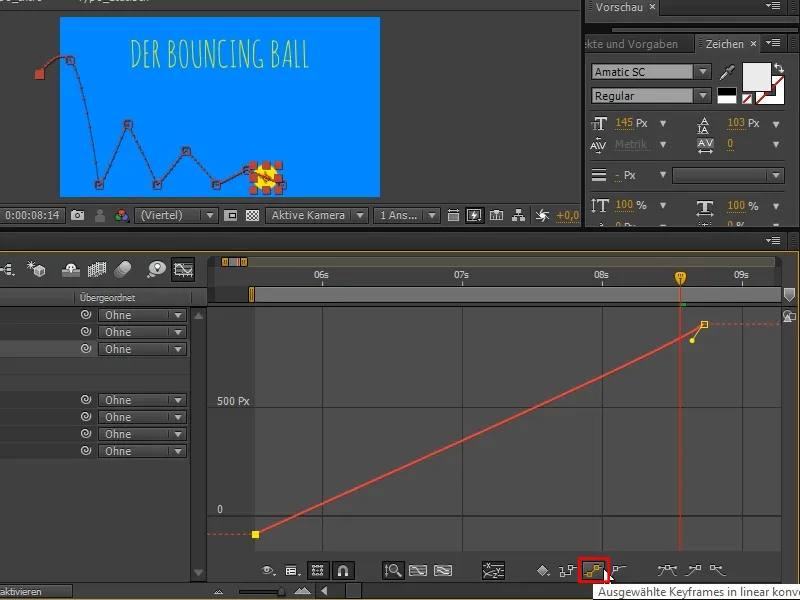Open the timeline button in viewer toolbar
This screenshot has width=800, height=600.
[x=496, y=215]
